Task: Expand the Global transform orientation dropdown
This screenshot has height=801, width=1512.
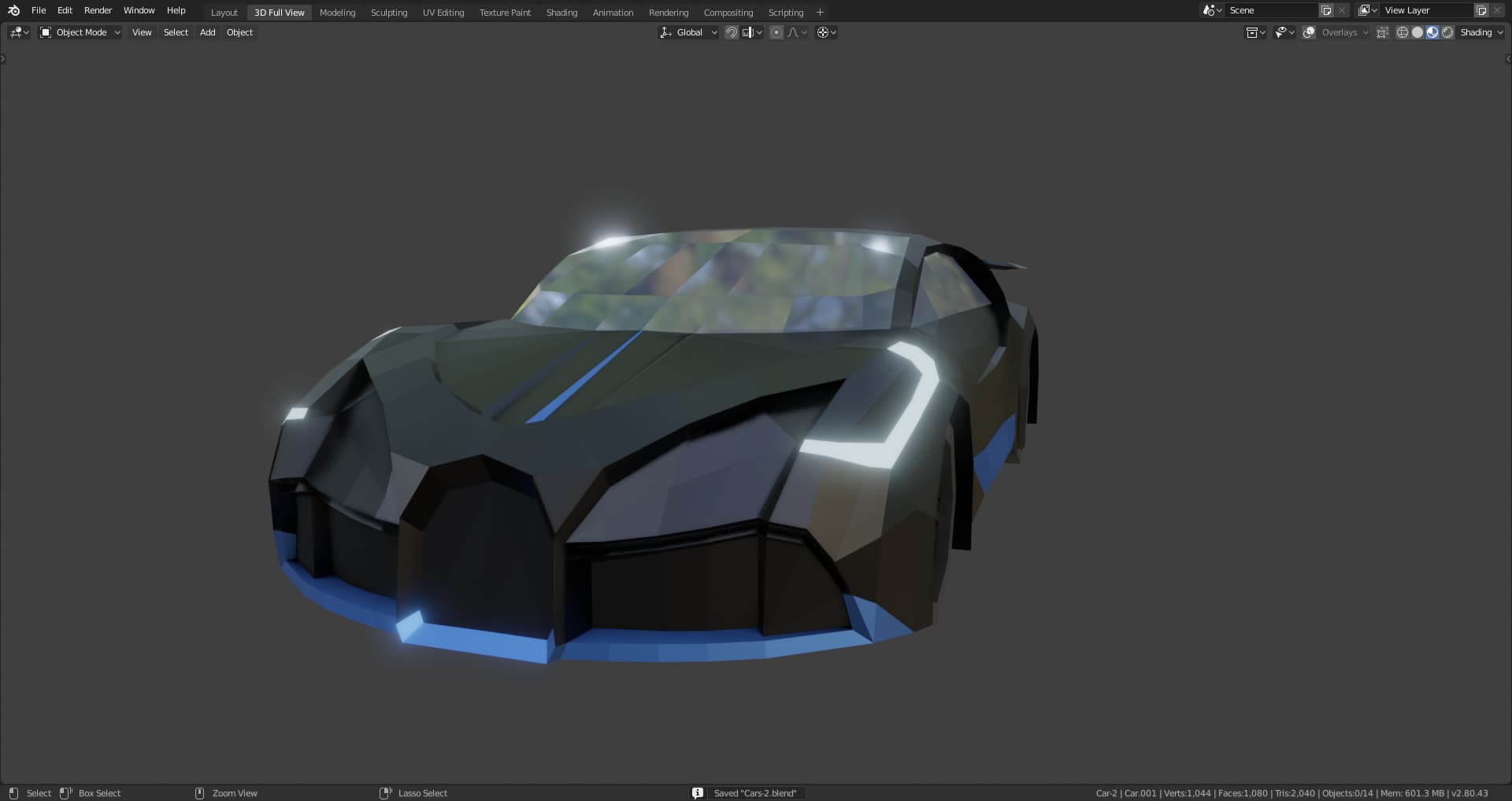Action: tap(688, 32)
